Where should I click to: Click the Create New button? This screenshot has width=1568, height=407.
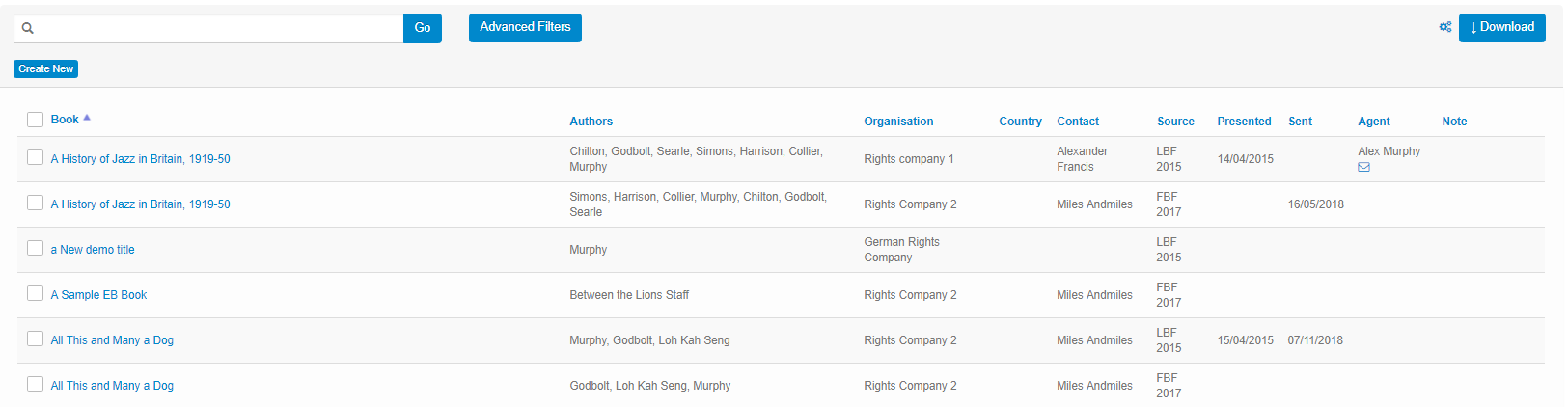coord(45,68)
